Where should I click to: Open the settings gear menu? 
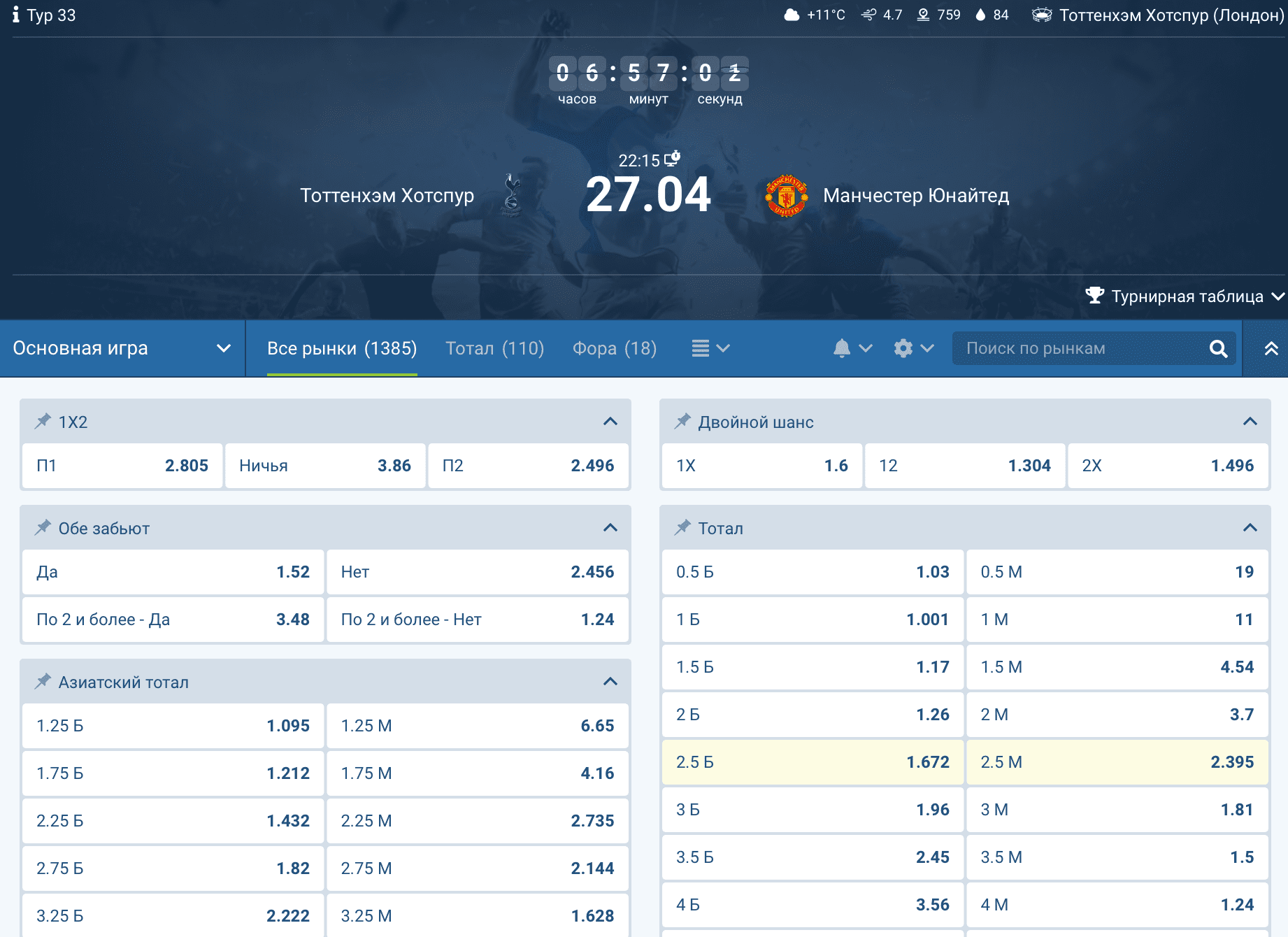[x=913, y=348]
